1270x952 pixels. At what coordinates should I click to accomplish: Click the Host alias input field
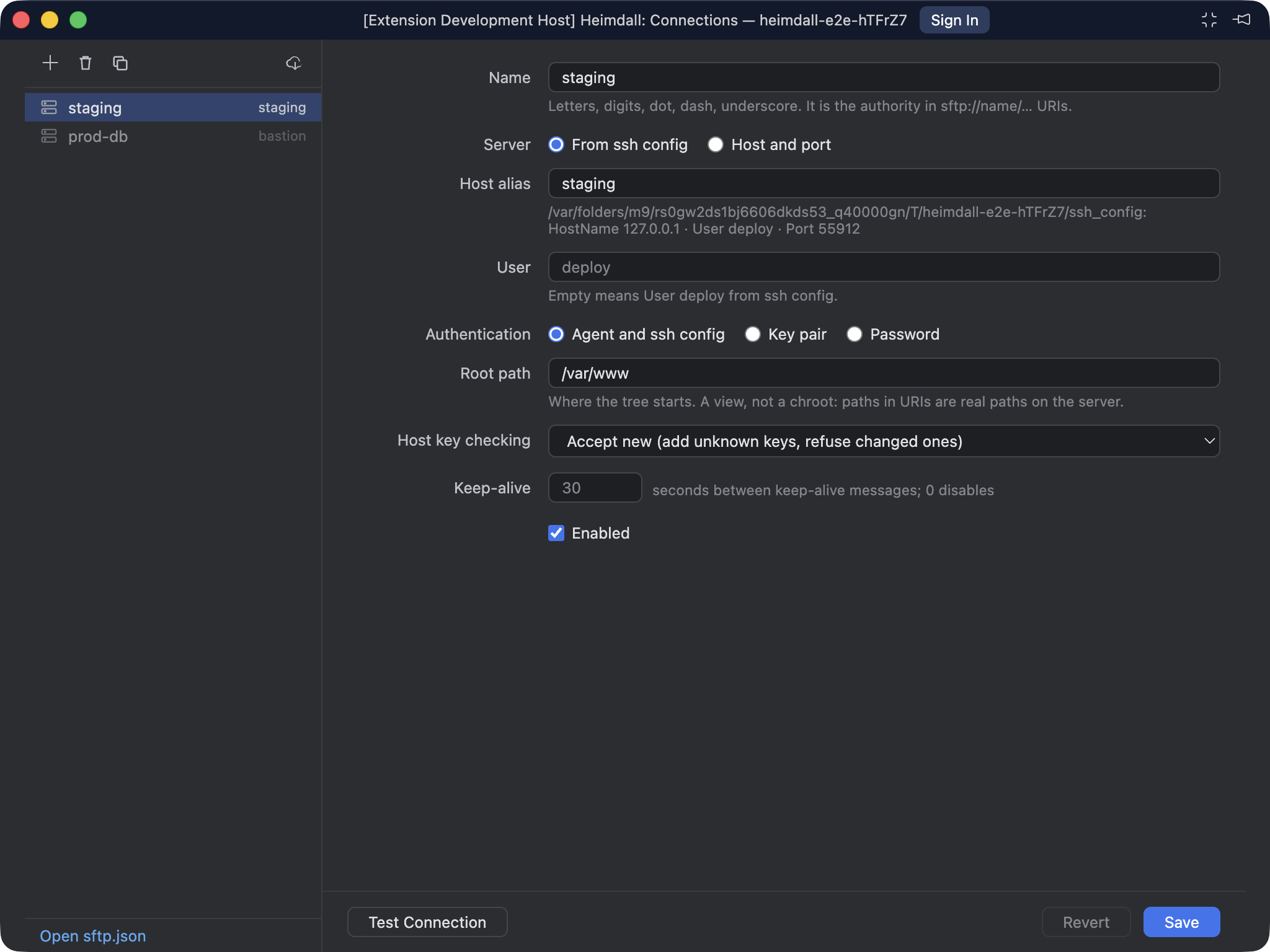884,183
